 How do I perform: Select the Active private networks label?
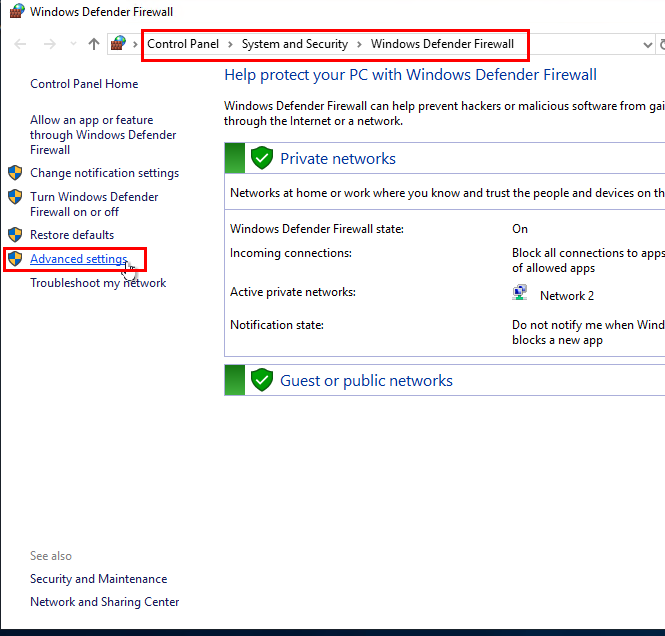[293, 292]
